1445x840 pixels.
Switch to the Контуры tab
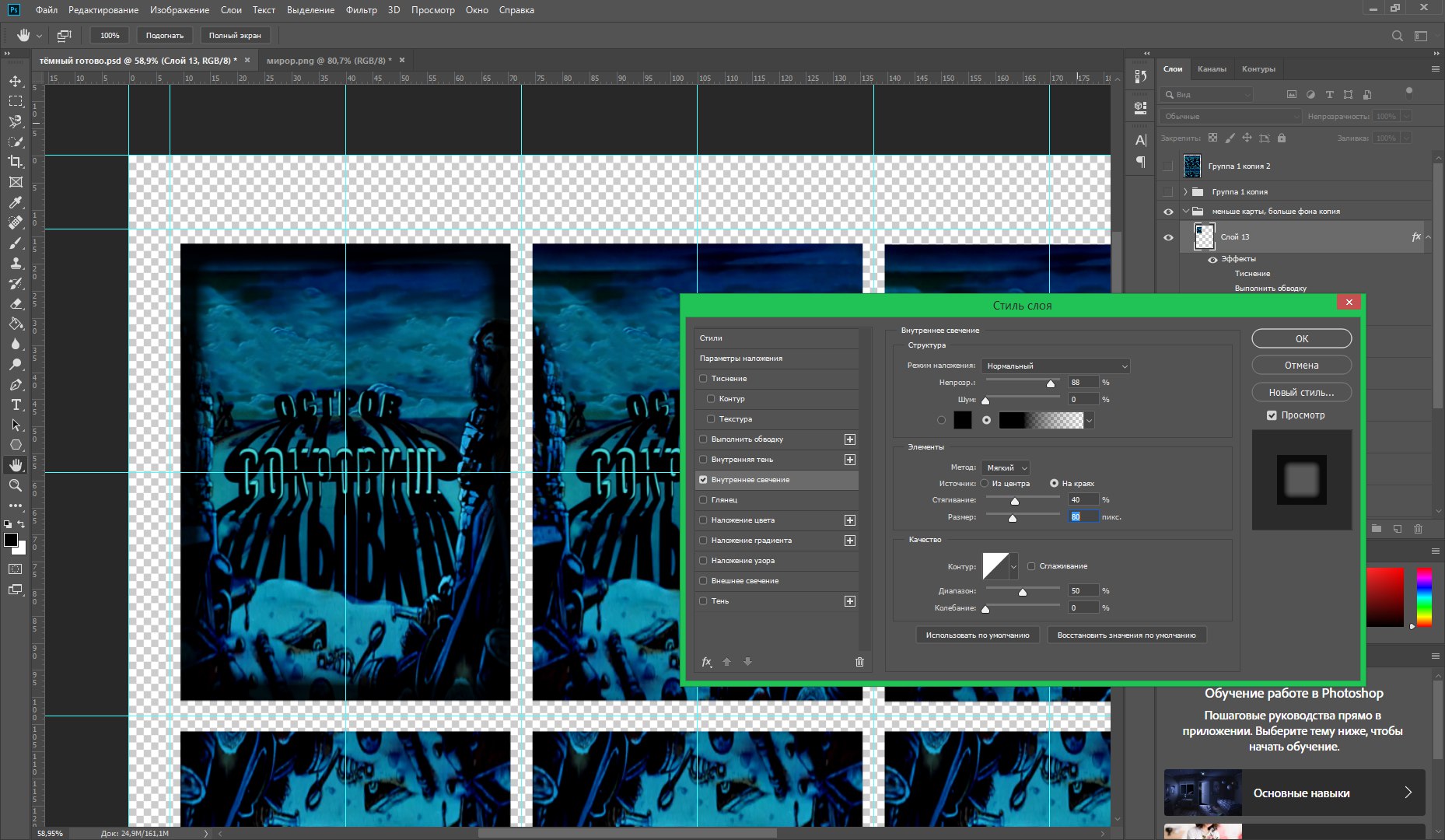click(x=1258, y=69)
